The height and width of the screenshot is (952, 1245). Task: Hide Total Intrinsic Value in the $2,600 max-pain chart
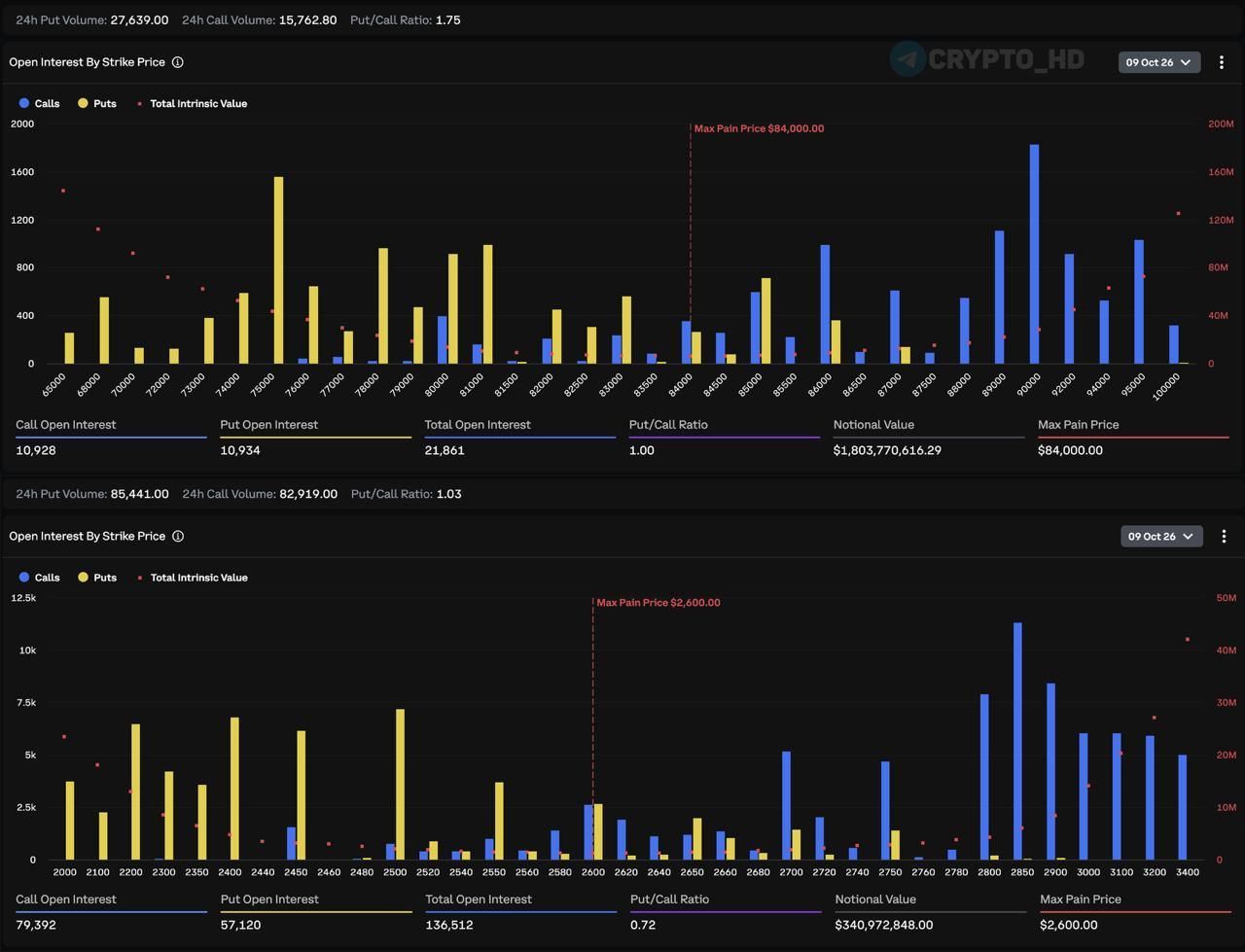point(193,578)
